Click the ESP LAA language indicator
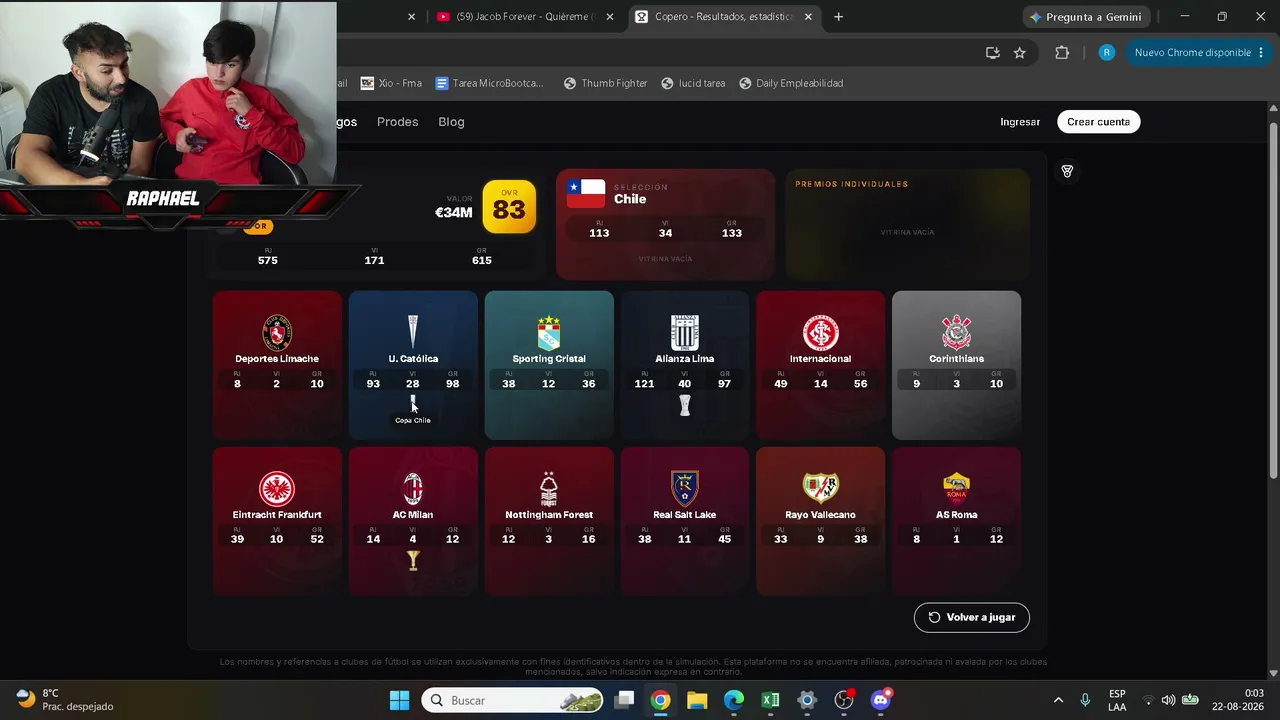The image size is (1280, 720). coord(1117,700)
